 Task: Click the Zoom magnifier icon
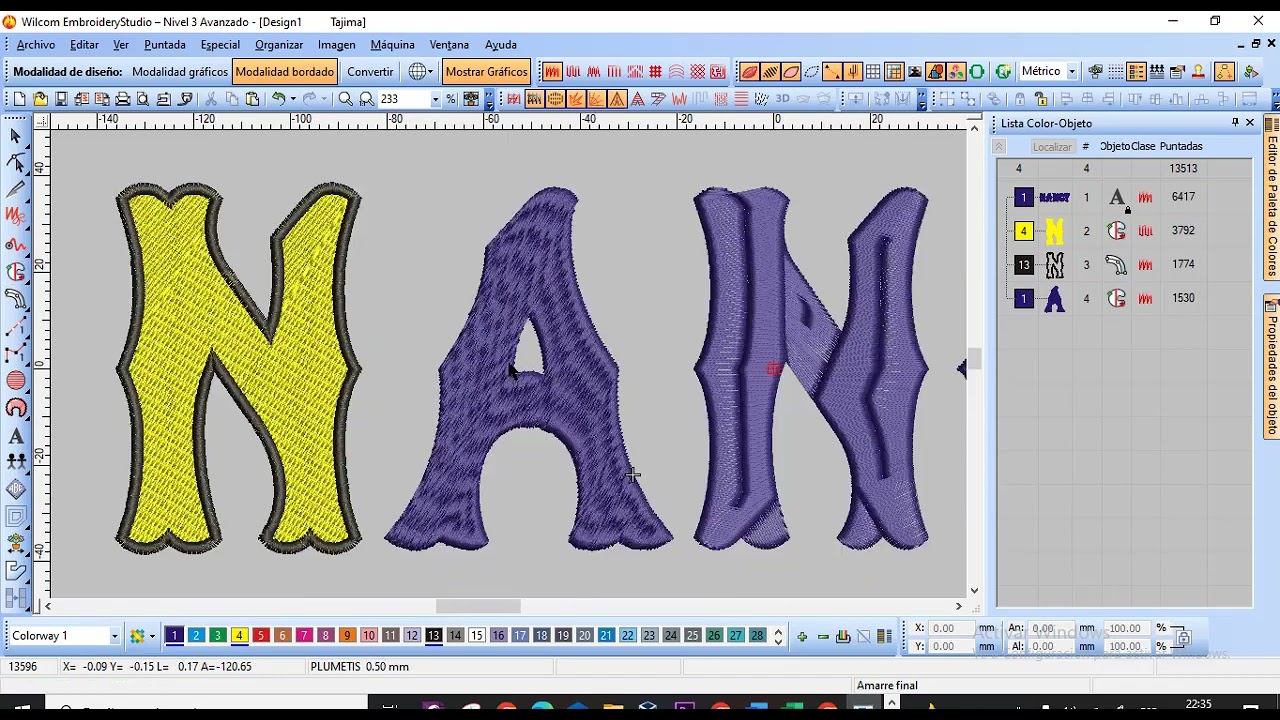click(345, 99)
